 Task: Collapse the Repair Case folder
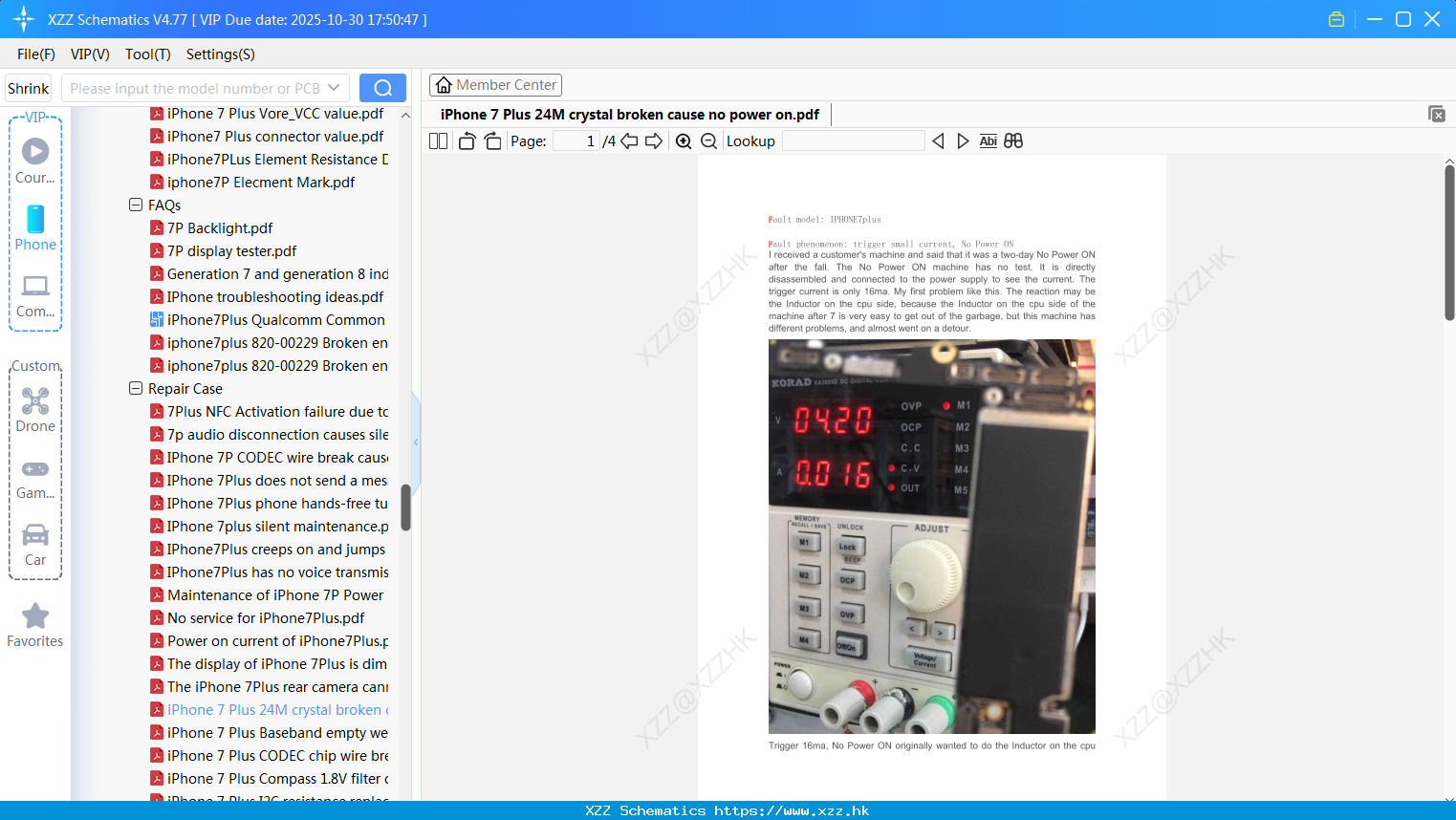click(x=136, y=388)
